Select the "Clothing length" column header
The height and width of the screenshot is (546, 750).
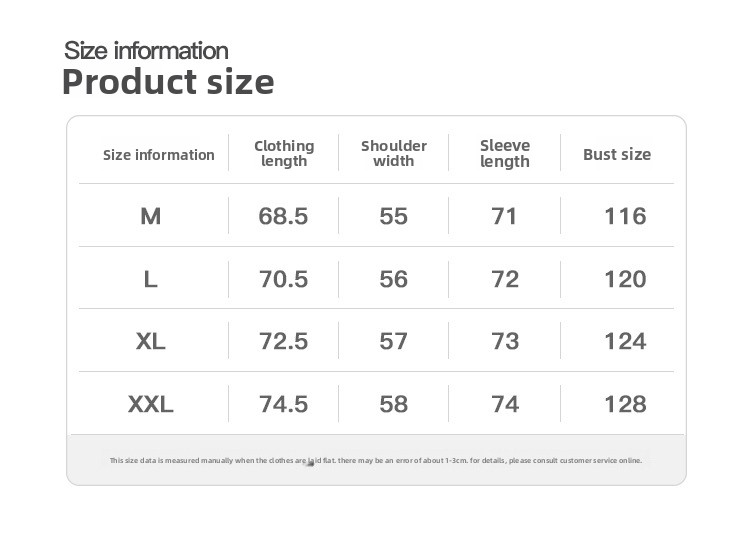point(284,154)
